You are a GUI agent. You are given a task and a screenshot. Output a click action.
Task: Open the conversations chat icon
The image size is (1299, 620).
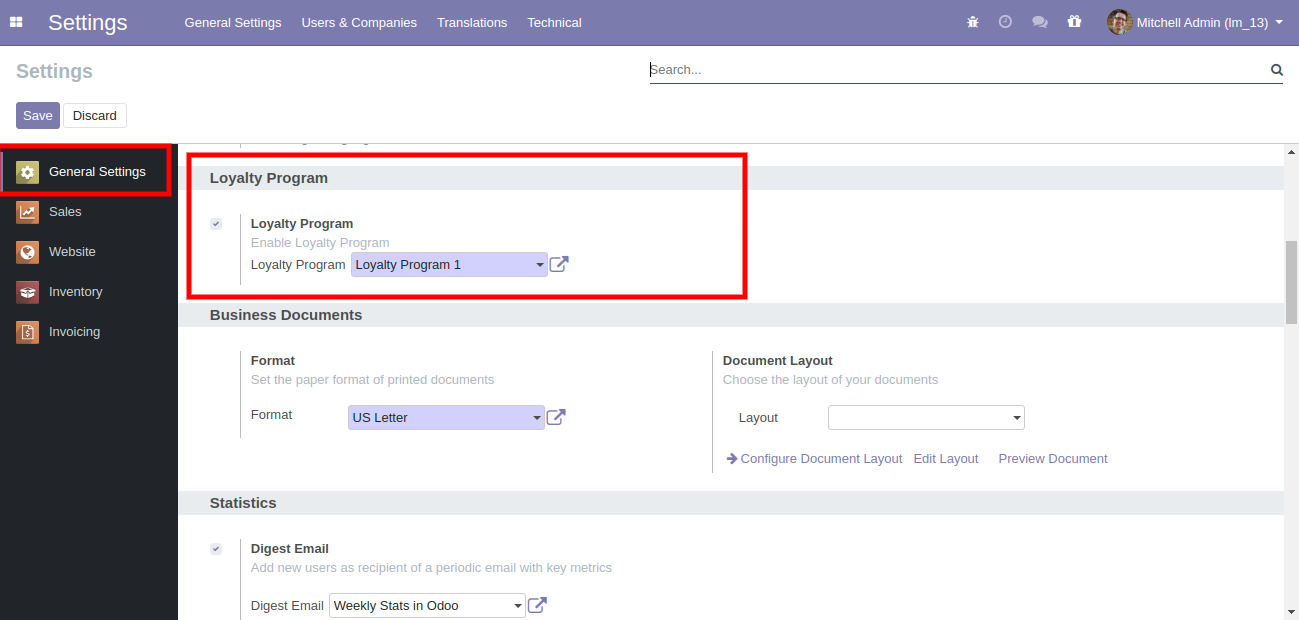point(1040,22)
